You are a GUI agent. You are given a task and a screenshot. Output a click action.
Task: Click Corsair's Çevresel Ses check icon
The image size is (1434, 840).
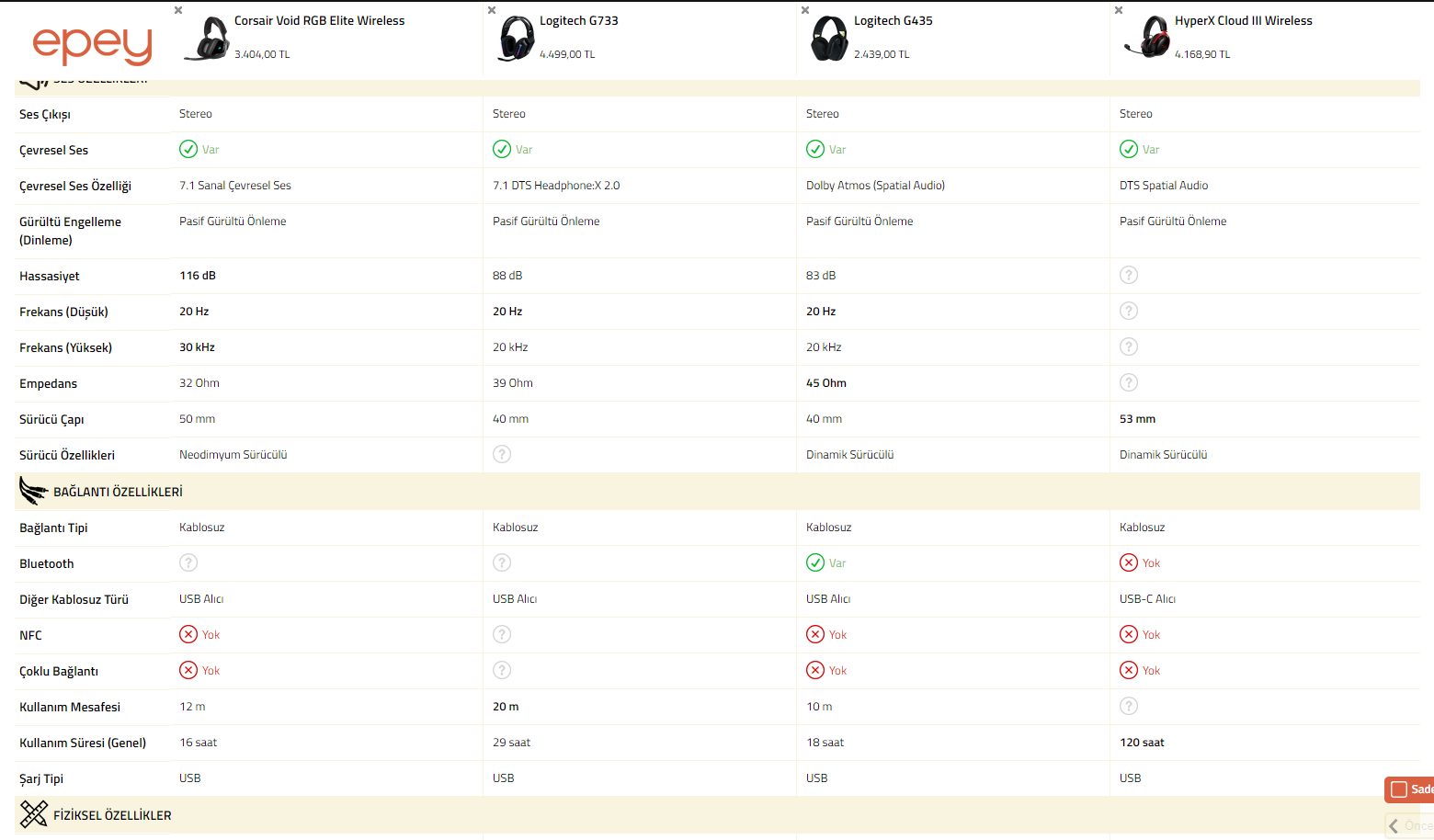[188, 149]
